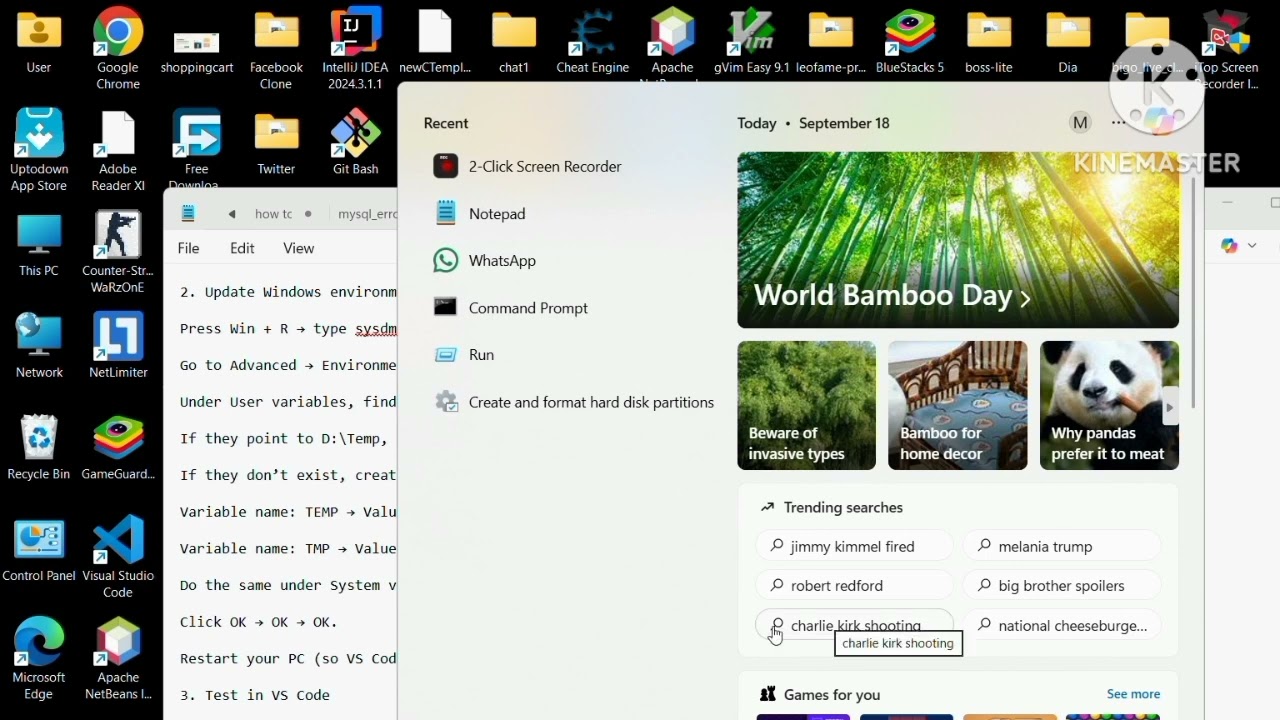The width and height of the screenshot is (1280, 720).
Task: Switch to mysql_err tab in Notepad
Action: 366,214
